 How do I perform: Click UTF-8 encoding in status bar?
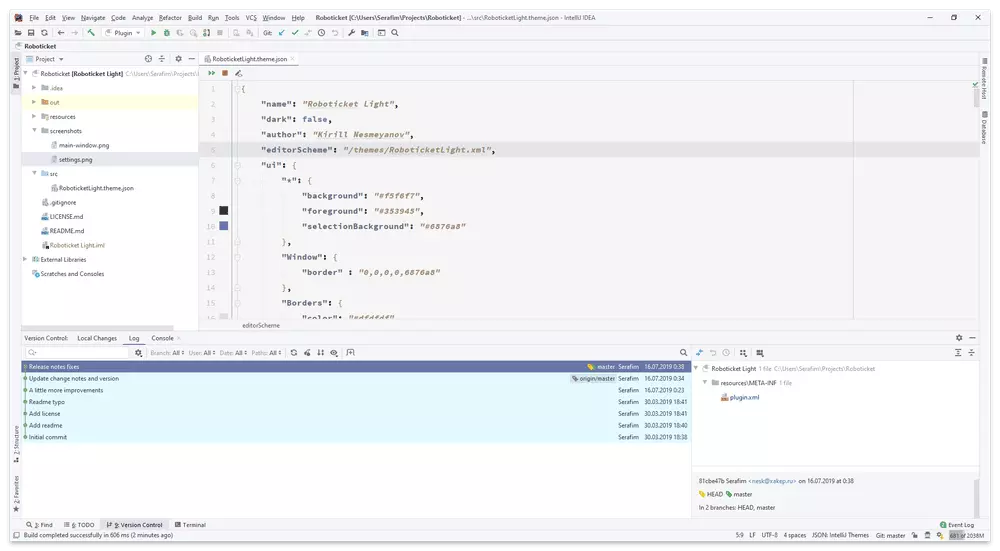(x=769, y=536)
